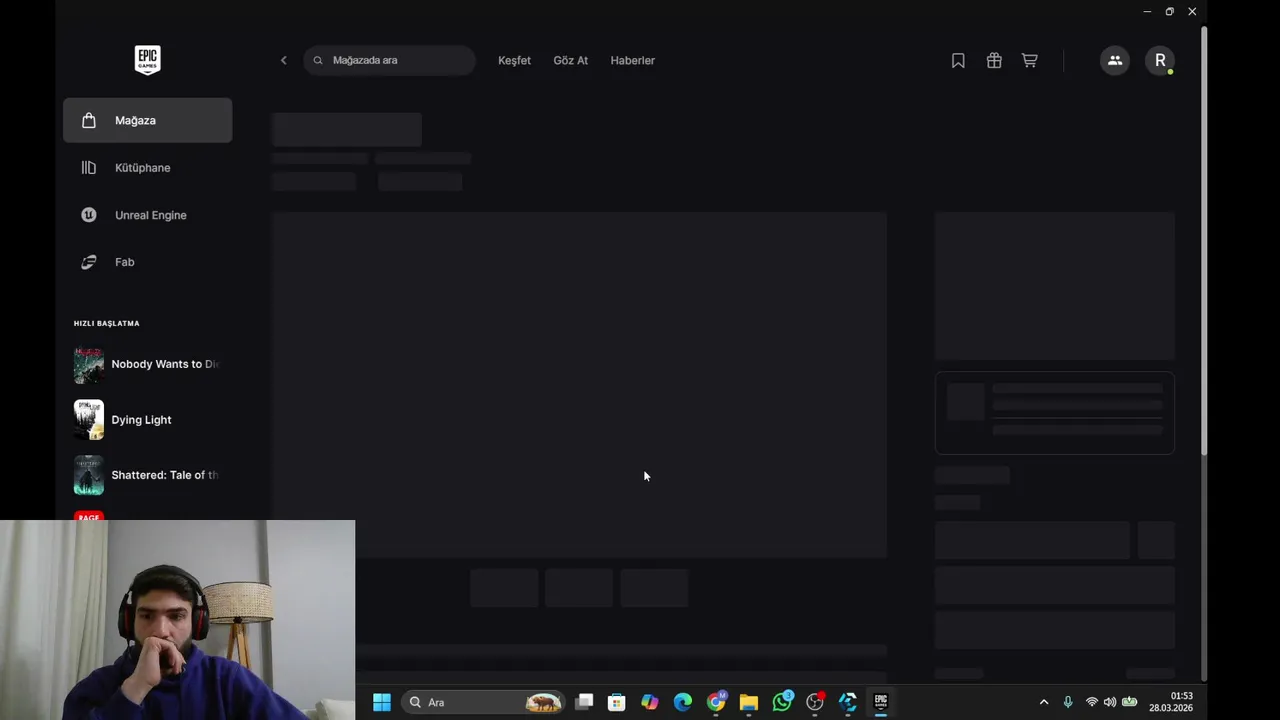
Task: Click the battery tray icon
Action: (1130, 702)
